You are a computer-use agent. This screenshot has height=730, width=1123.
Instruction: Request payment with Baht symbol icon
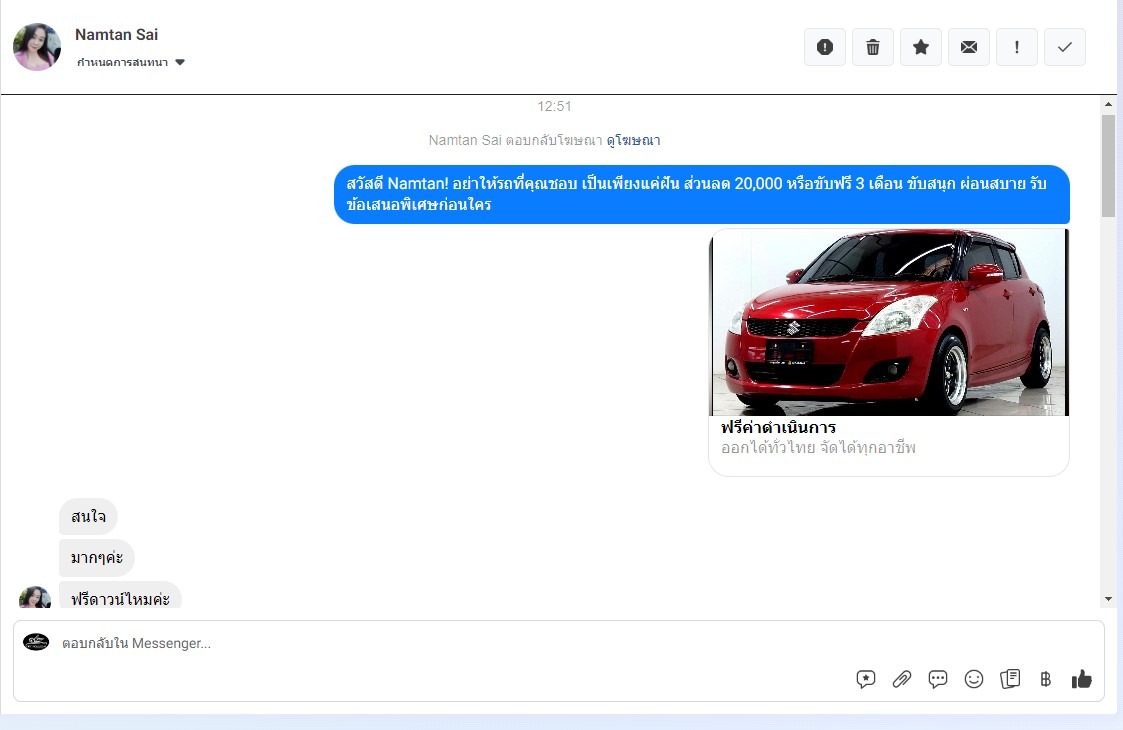pos(1046,680)
